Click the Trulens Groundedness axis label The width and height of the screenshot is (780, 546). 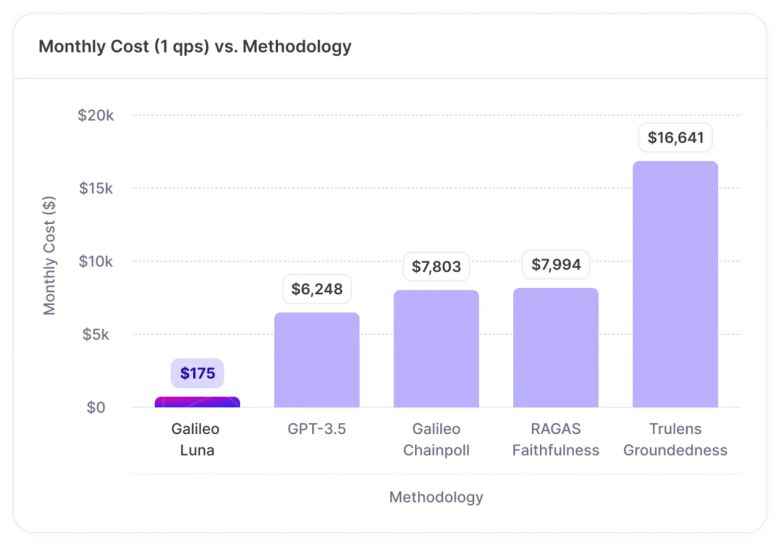pos(675,439)
